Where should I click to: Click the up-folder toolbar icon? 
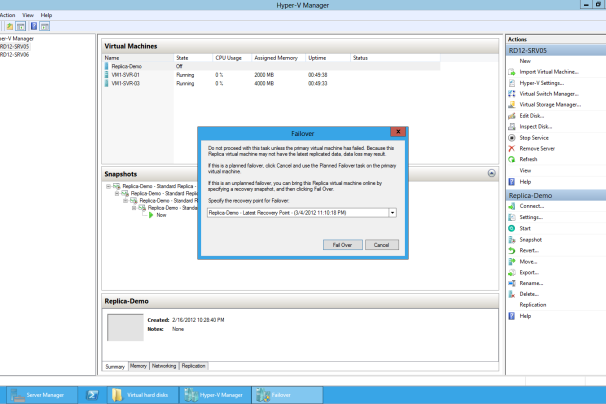[x=10, y=26]
